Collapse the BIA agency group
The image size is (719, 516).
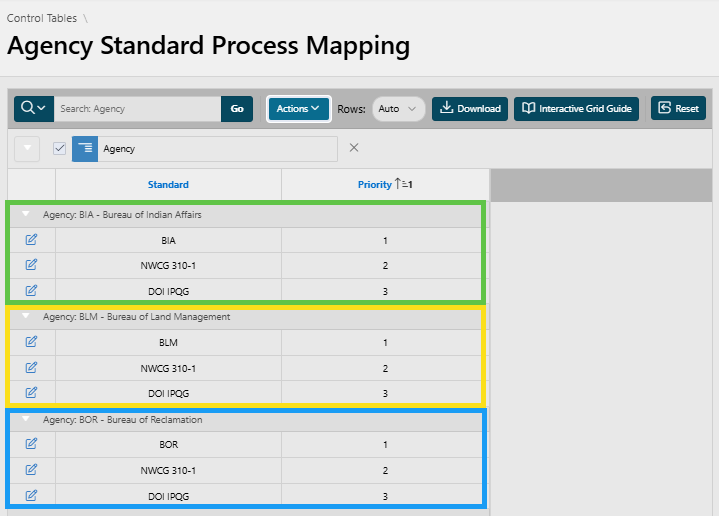coord(26,215)
